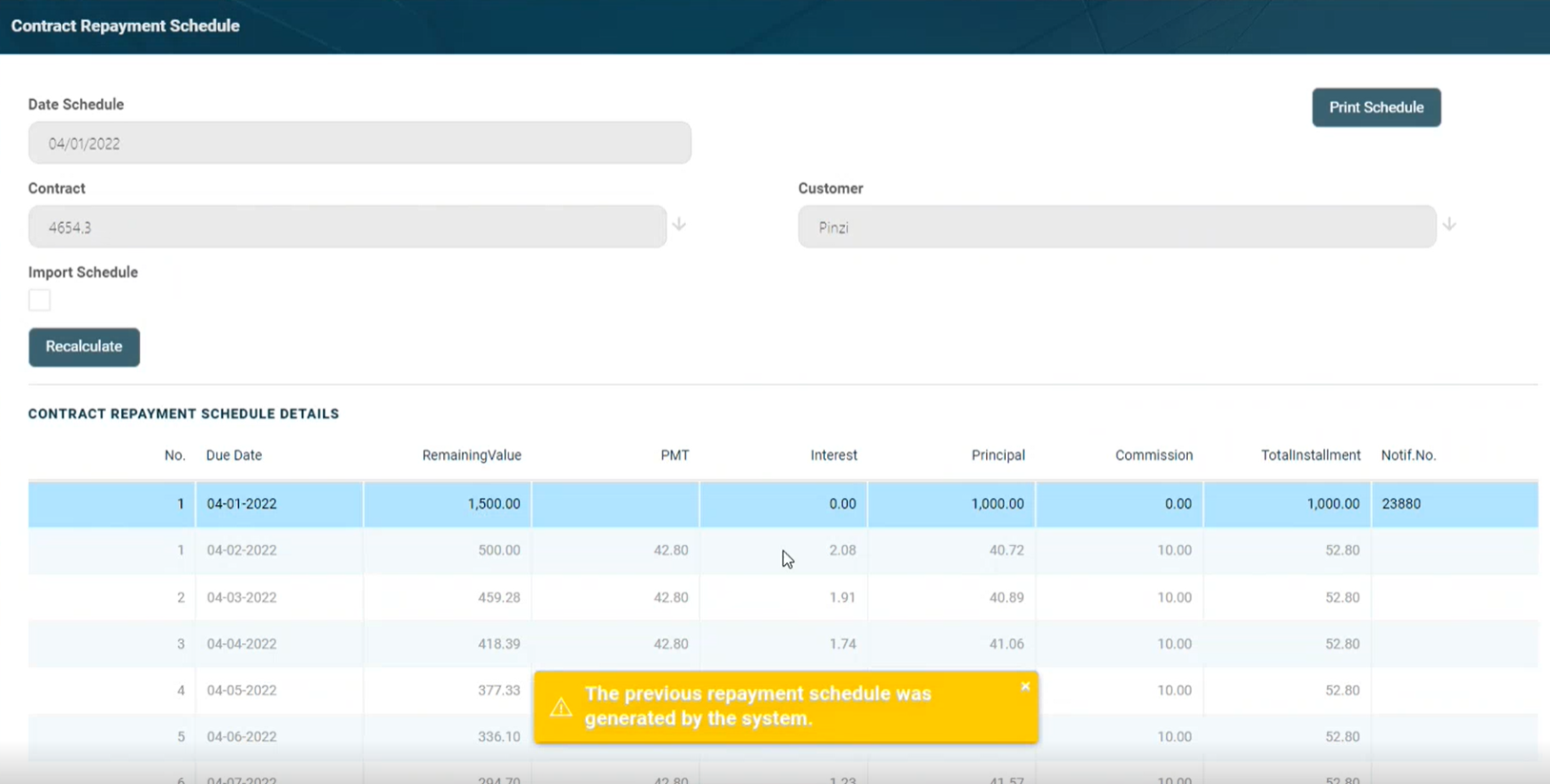
Task: Click the Date Schedule input field
Action: [359, 143]
